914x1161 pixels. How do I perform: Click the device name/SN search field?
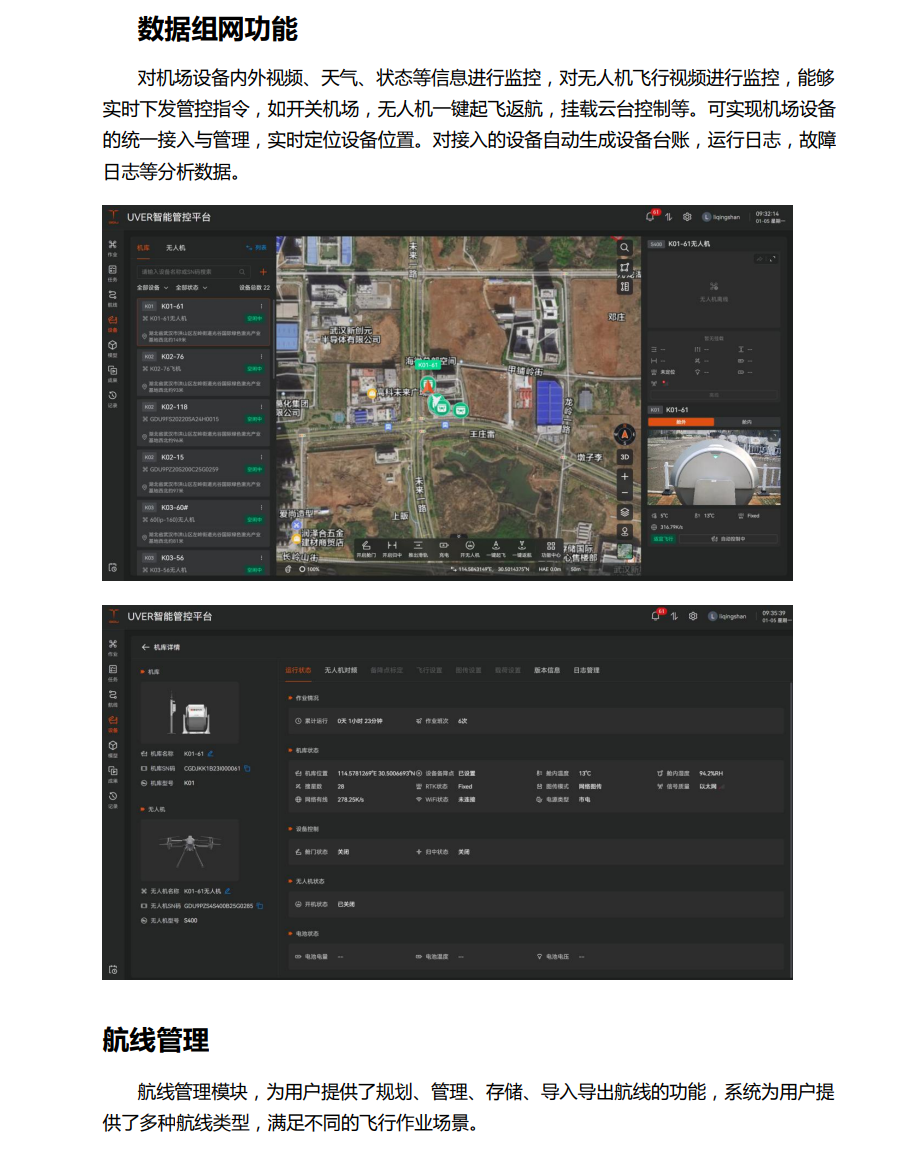pyautogui.click(x=190, y=272)
